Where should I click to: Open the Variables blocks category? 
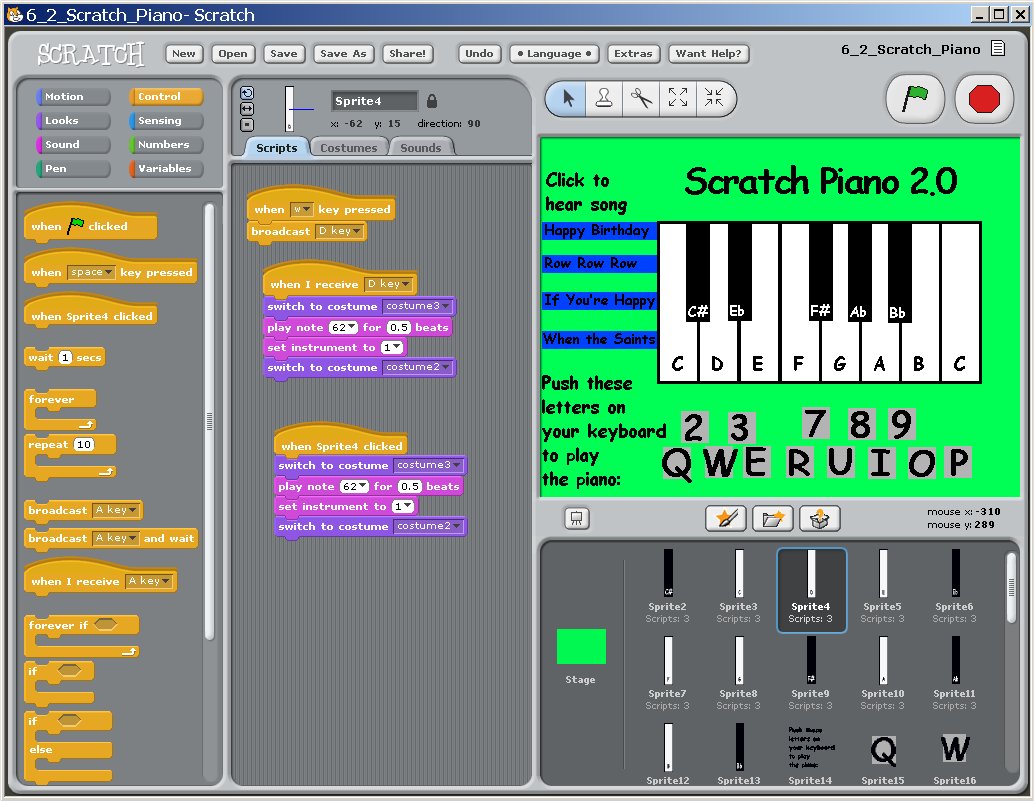click(x=166, y=169)
